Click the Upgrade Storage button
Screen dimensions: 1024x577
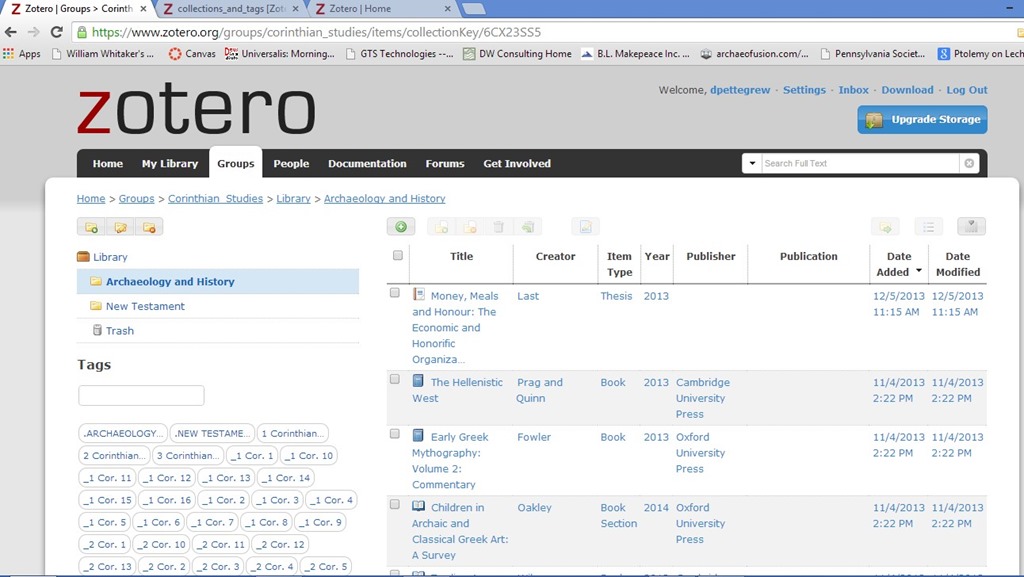[922, 120]
